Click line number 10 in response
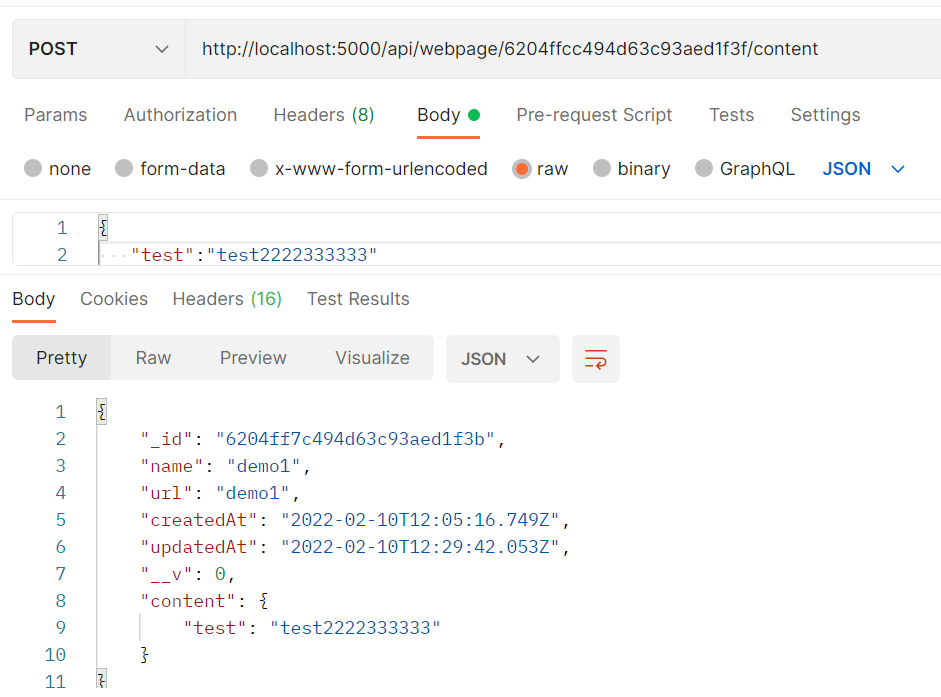The image size is (941, 697). click(x=55, y=654)
